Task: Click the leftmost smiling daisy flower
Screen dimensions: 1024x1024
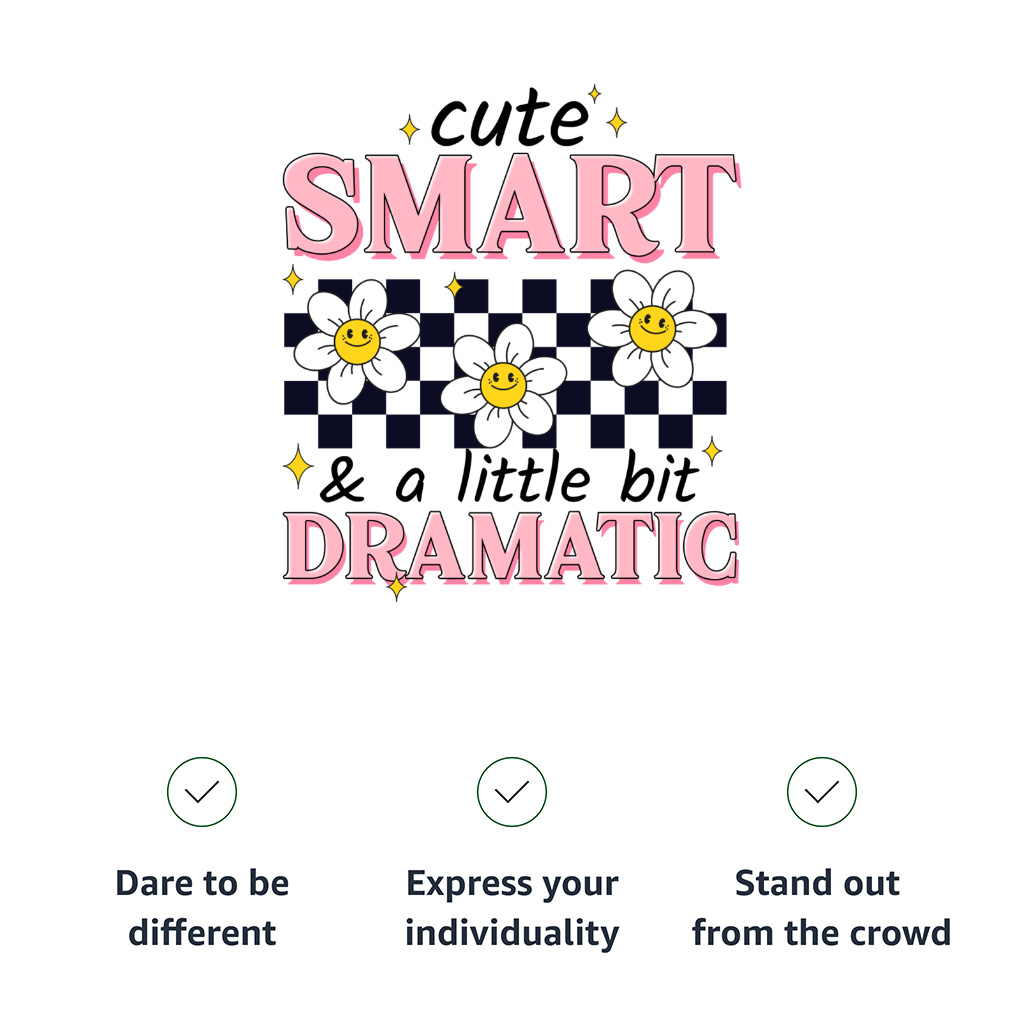Action: [357, 340]
